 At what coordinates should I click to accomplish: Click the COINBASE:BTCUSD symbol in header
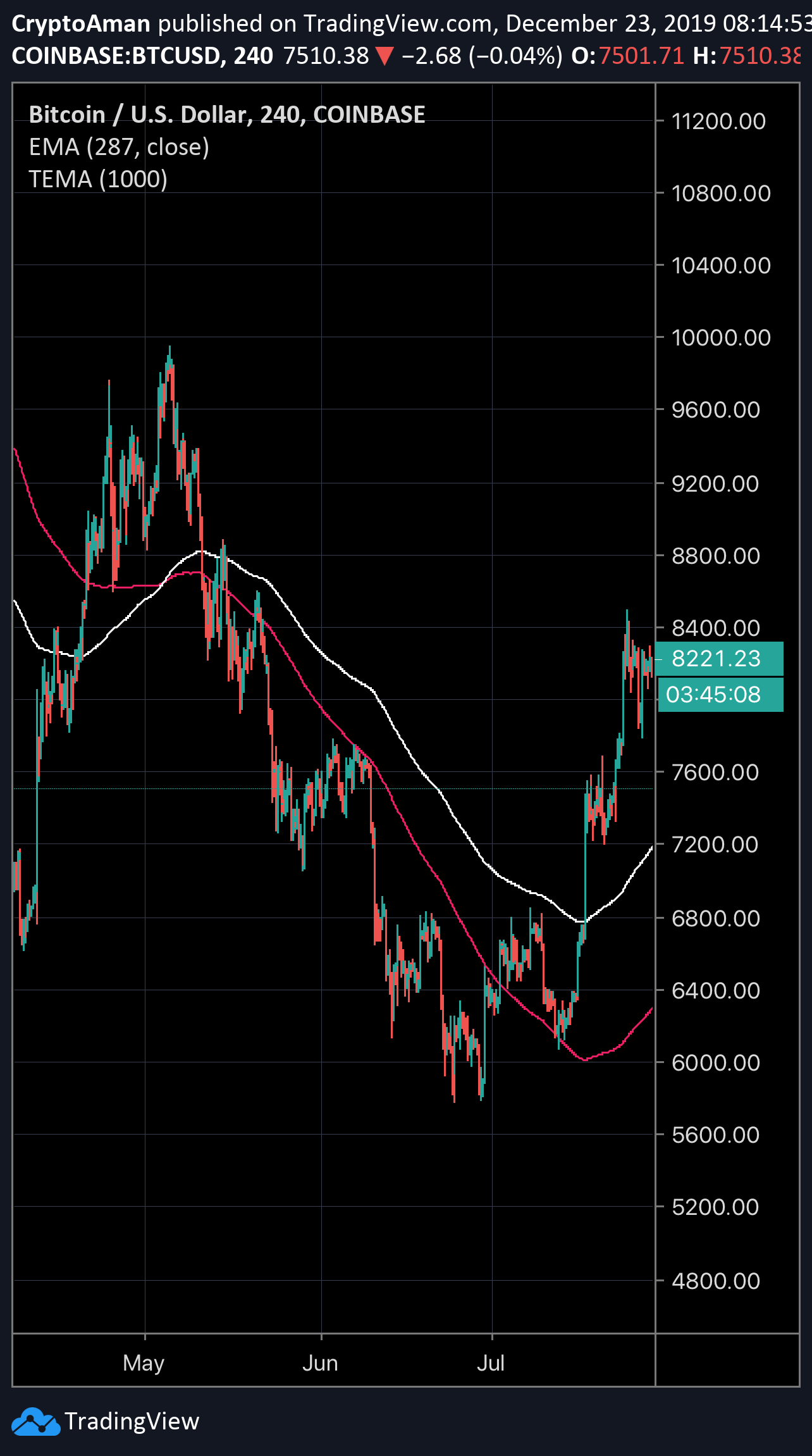pyautogui.click(x=116, y=56)
